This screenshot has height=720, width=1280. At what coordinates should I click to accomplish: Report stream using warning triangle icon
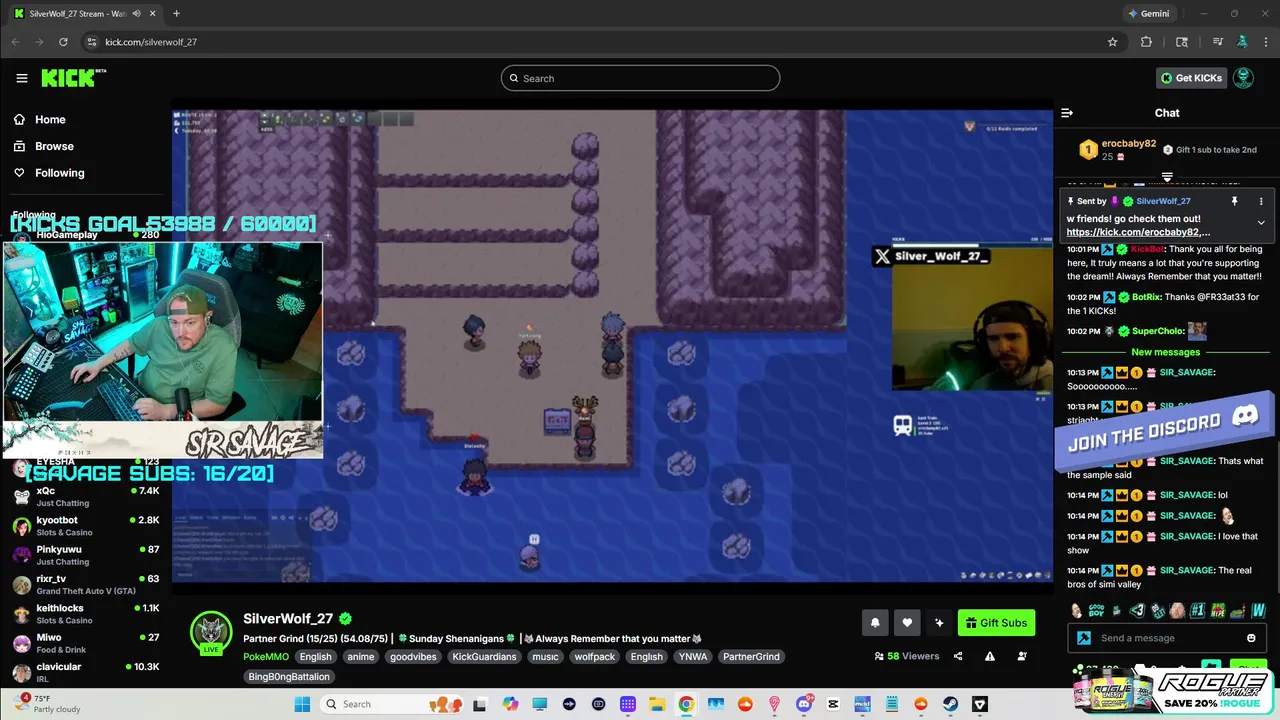pyautogui.click(x=990, y=656)
